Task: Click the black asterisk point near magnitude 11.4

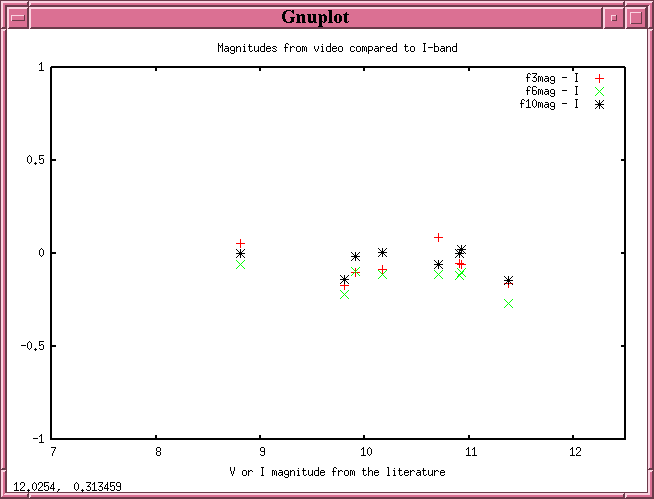Action: click(508, 280)
